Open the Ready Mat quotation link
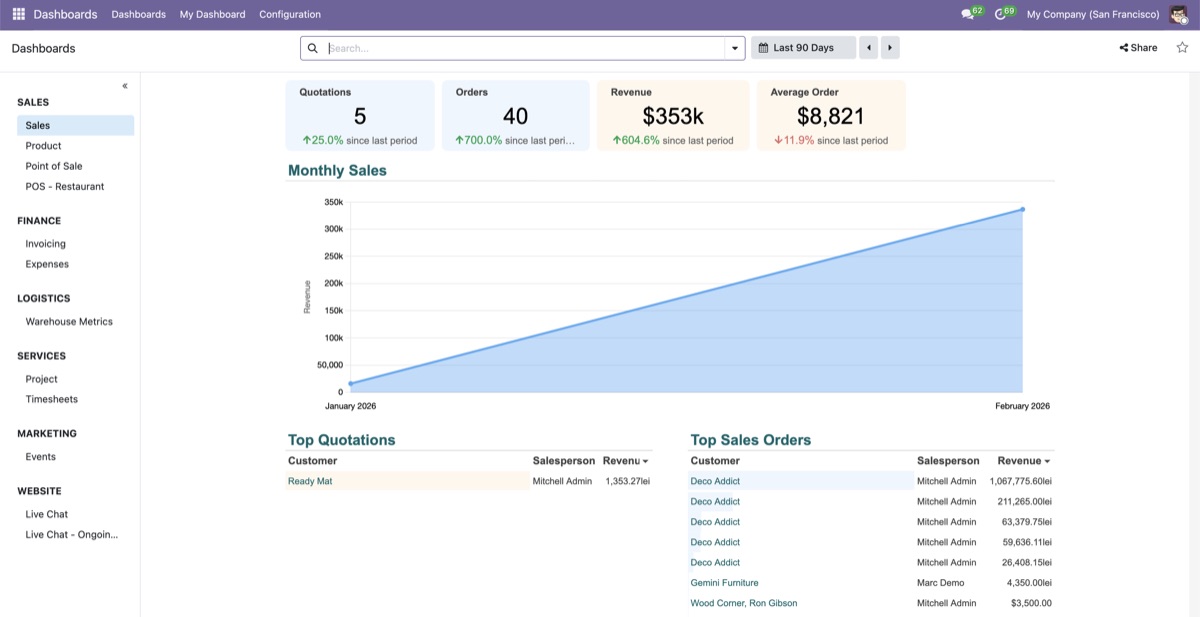 (x=310, y=481)
